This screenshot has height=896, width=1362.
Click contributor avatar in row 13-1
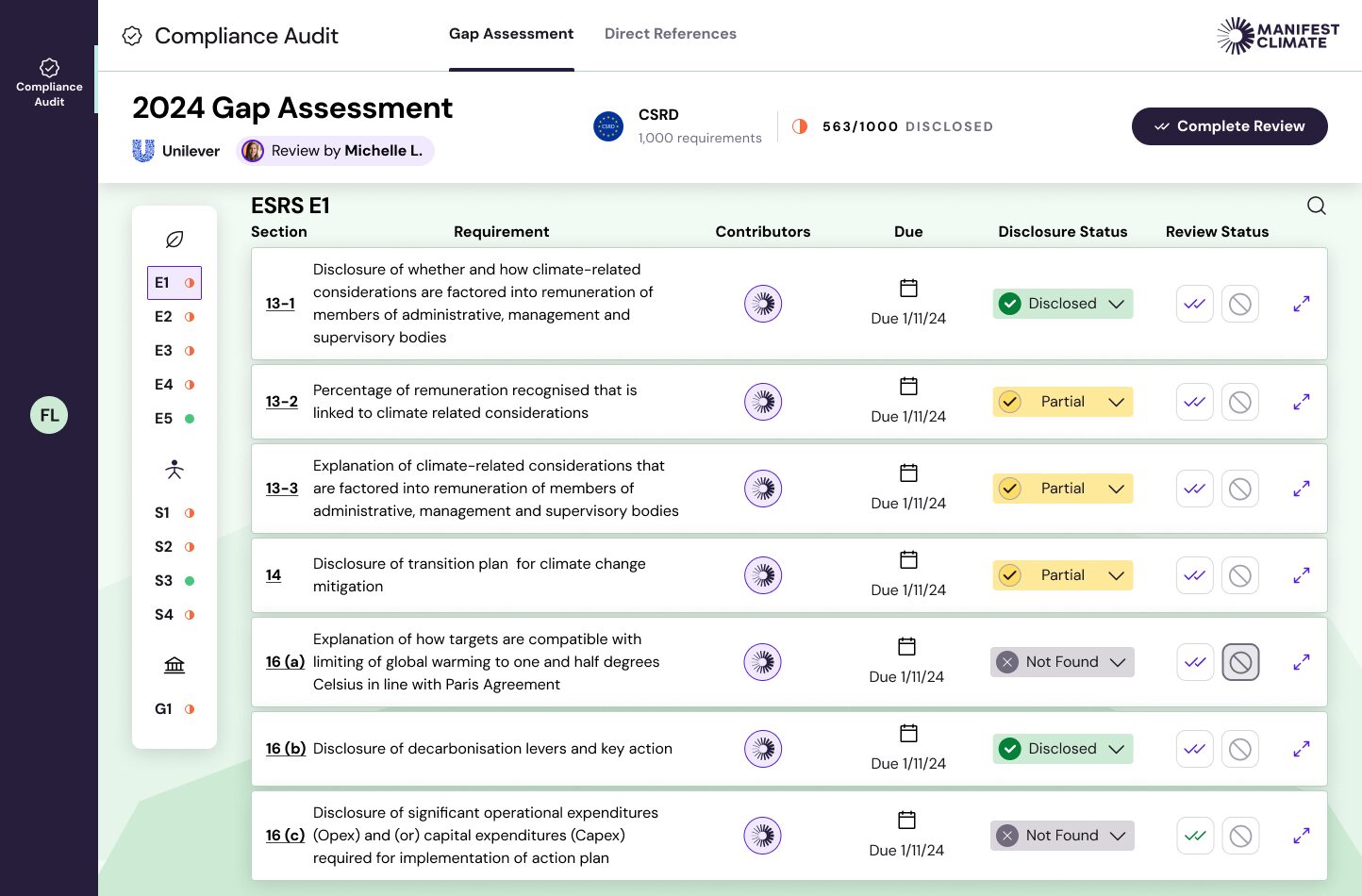point(763,304)
